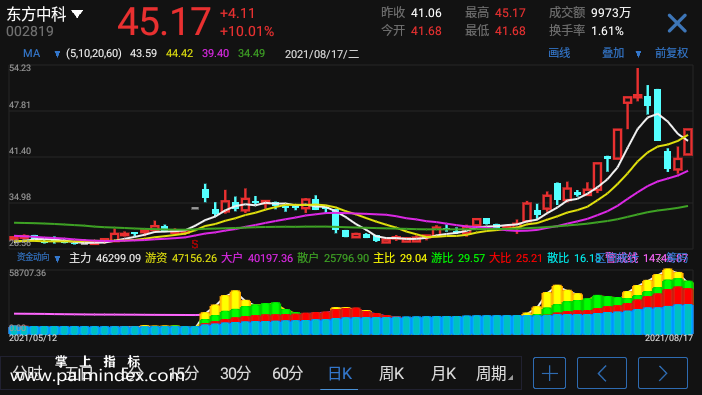Expand the 资金动向 indicator dropdown arrow
The height and width of the screenshot is (395, 702).
point(57,258)
